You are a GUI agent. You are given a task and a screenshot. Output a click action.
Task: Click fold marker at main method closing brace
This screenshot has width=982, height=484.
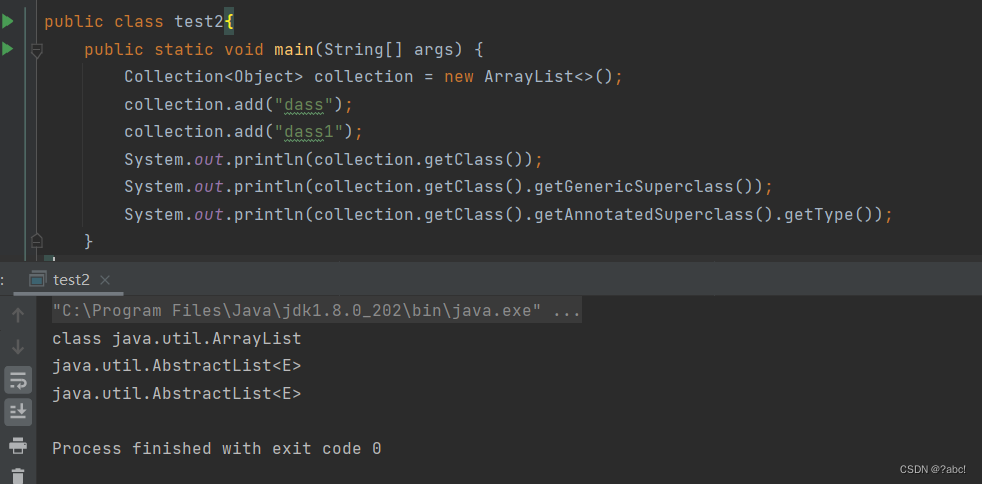click(x=37, y=241)
